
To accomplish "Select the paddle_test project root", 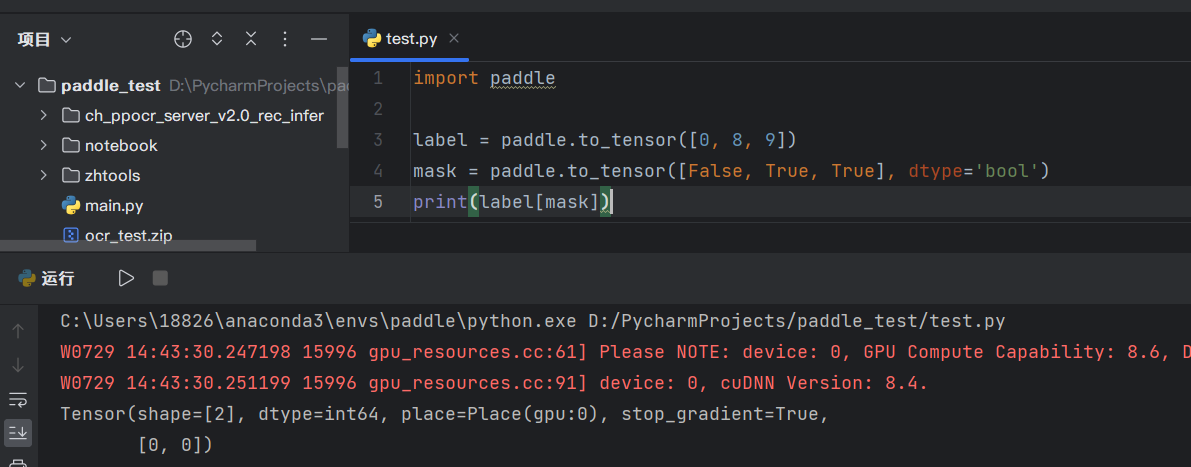I will (110, 85).
